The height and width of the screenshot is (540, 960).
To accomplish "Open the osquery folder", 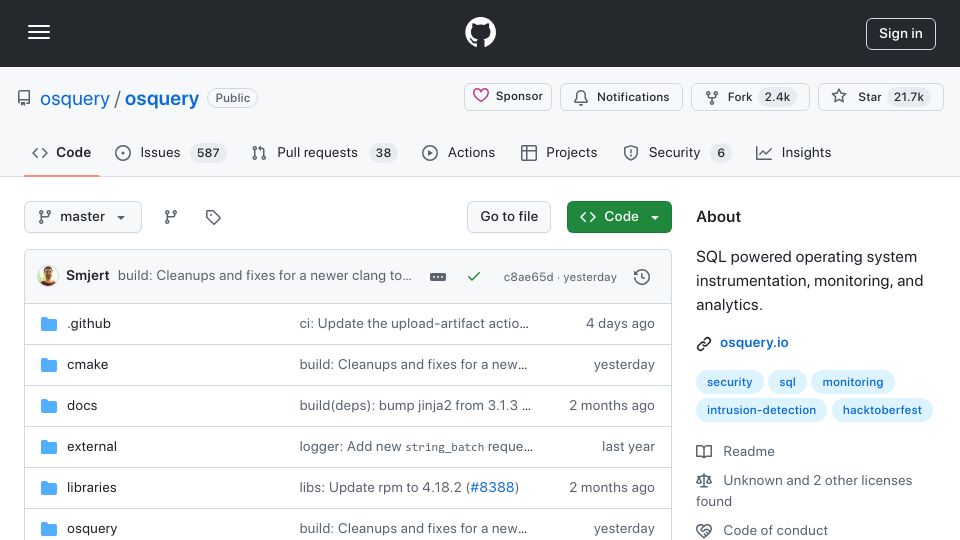I will point(92,528).
